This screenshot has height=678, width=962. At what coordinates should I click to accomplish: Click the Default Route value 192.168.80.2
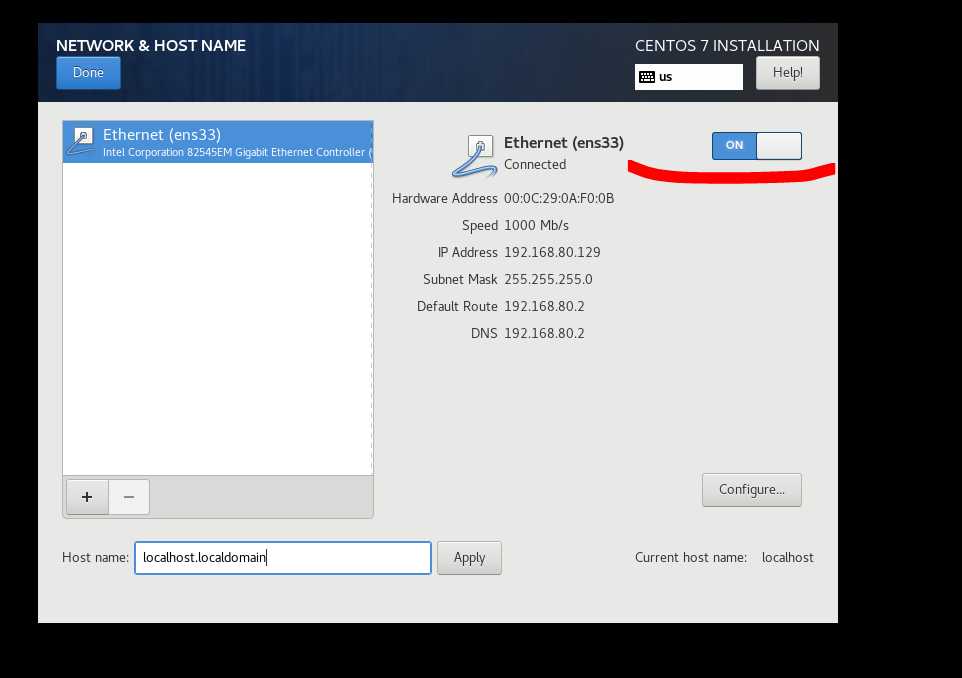pyautogui.click(x=544, y=306)
